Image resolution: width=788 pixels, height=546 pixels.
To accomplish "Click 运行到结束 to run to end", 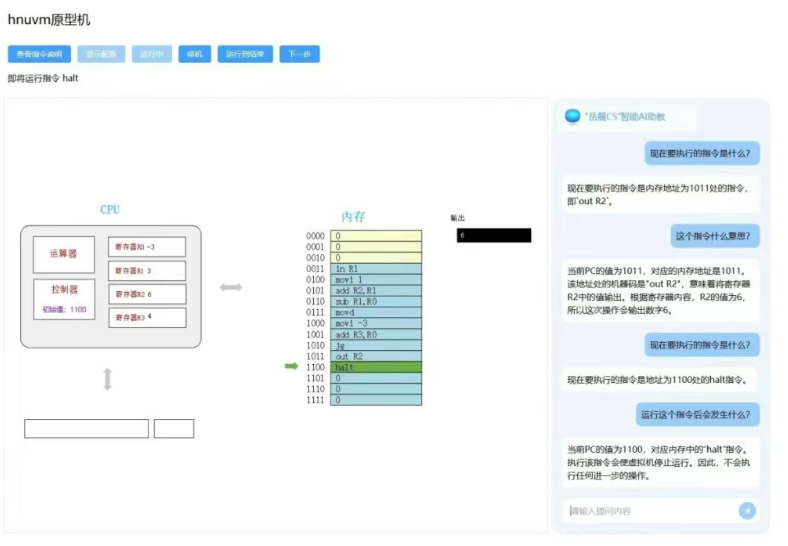I will pos(245,54).
